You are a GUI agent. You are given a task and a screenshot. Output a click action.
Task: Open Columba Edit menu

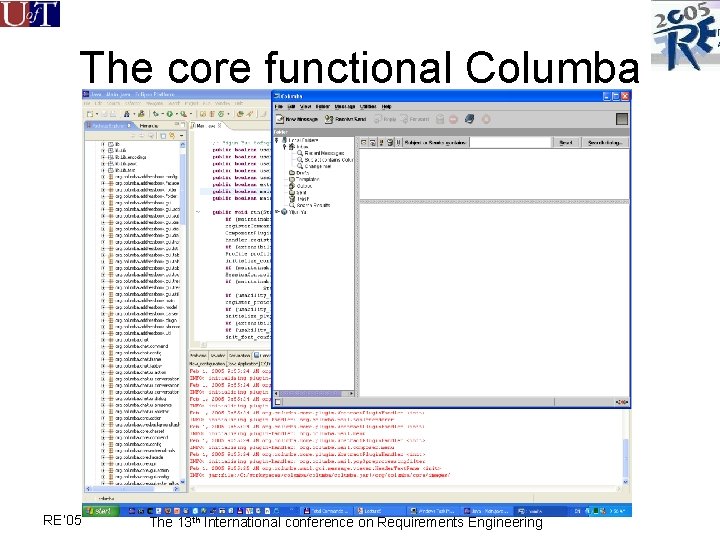[x=291, y=107]
